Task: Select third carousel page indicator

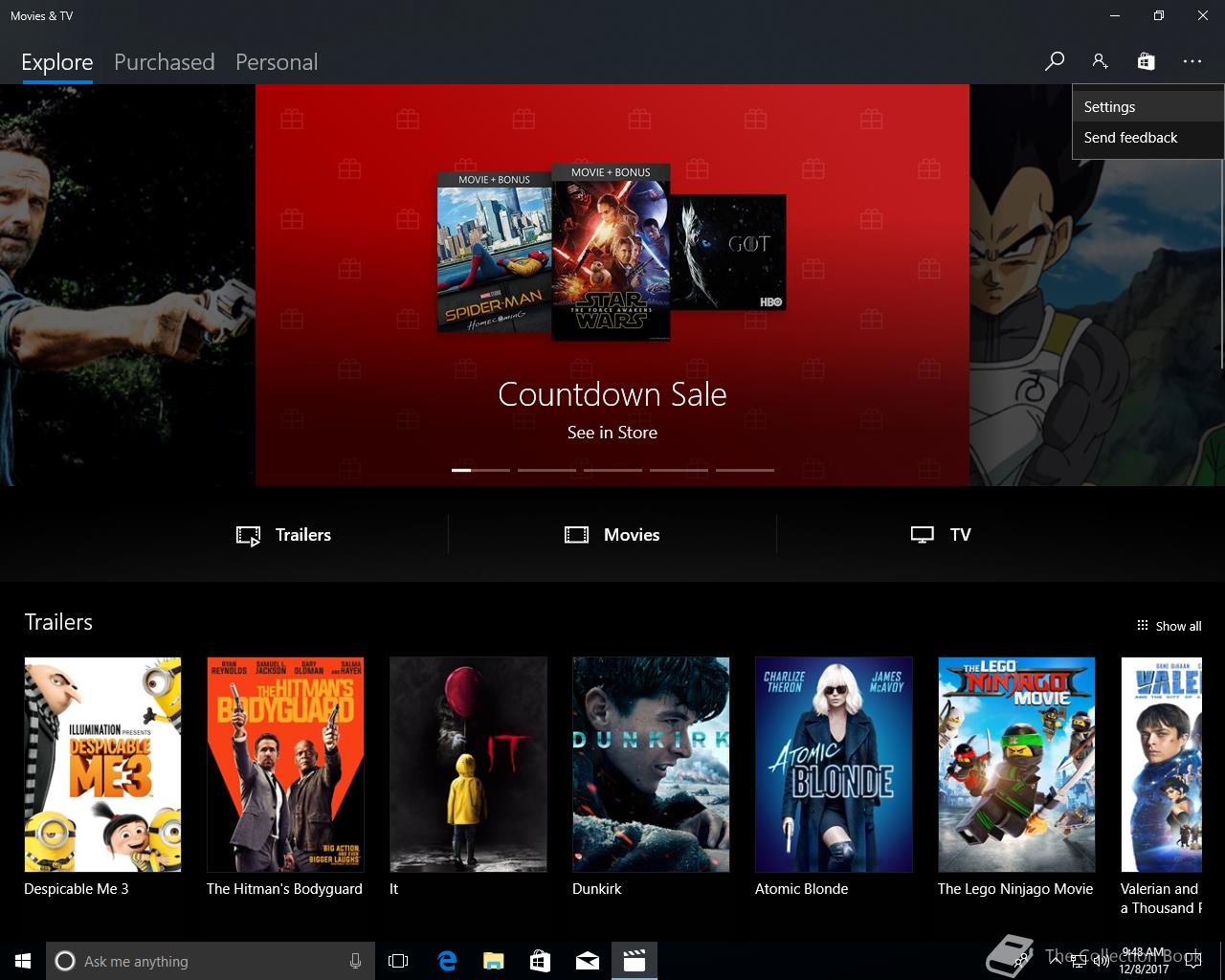Action: coord(612,470)
